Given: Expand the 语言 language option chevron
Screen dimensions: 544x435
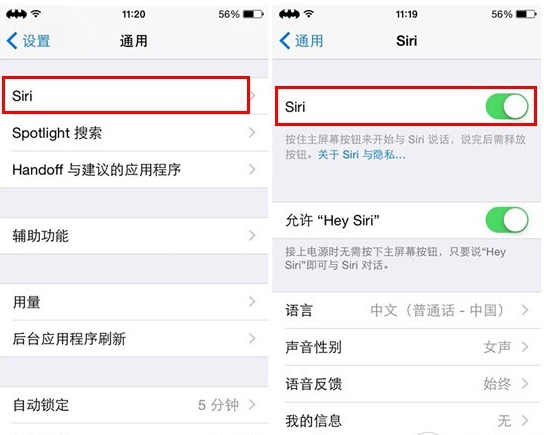Looking at the screenshot, I should 526,310.
